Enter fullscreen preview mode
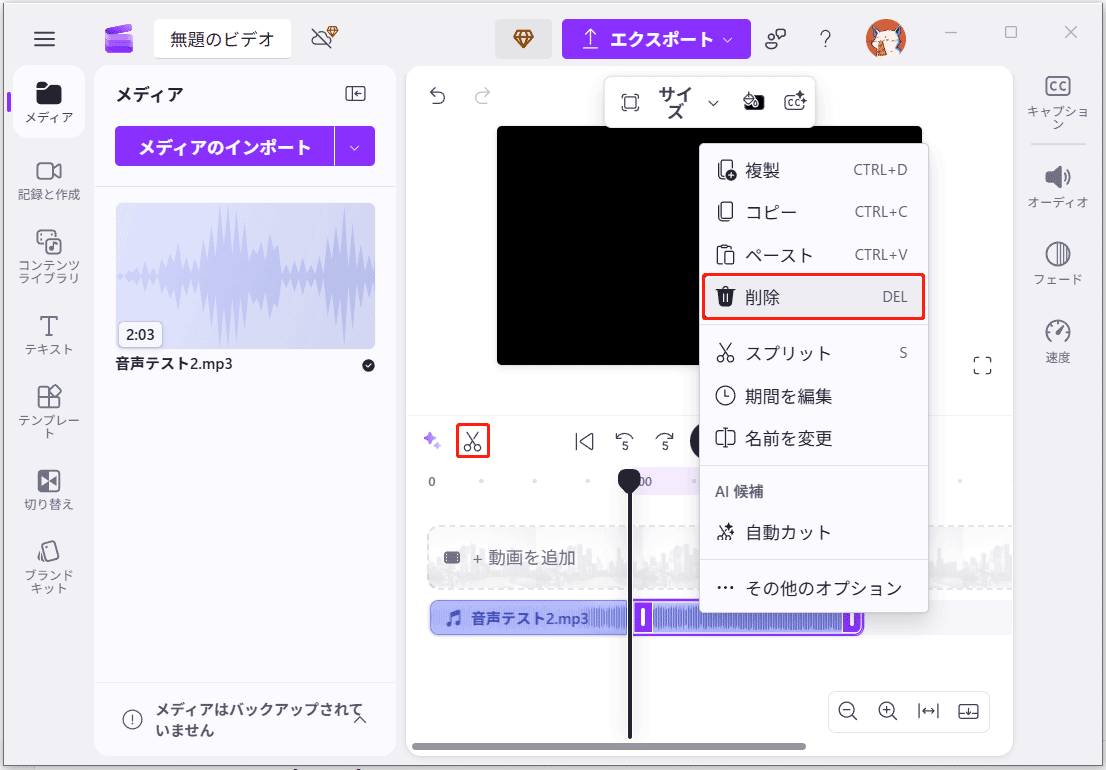Screen dimensions: 1106x770 point(982,365)
